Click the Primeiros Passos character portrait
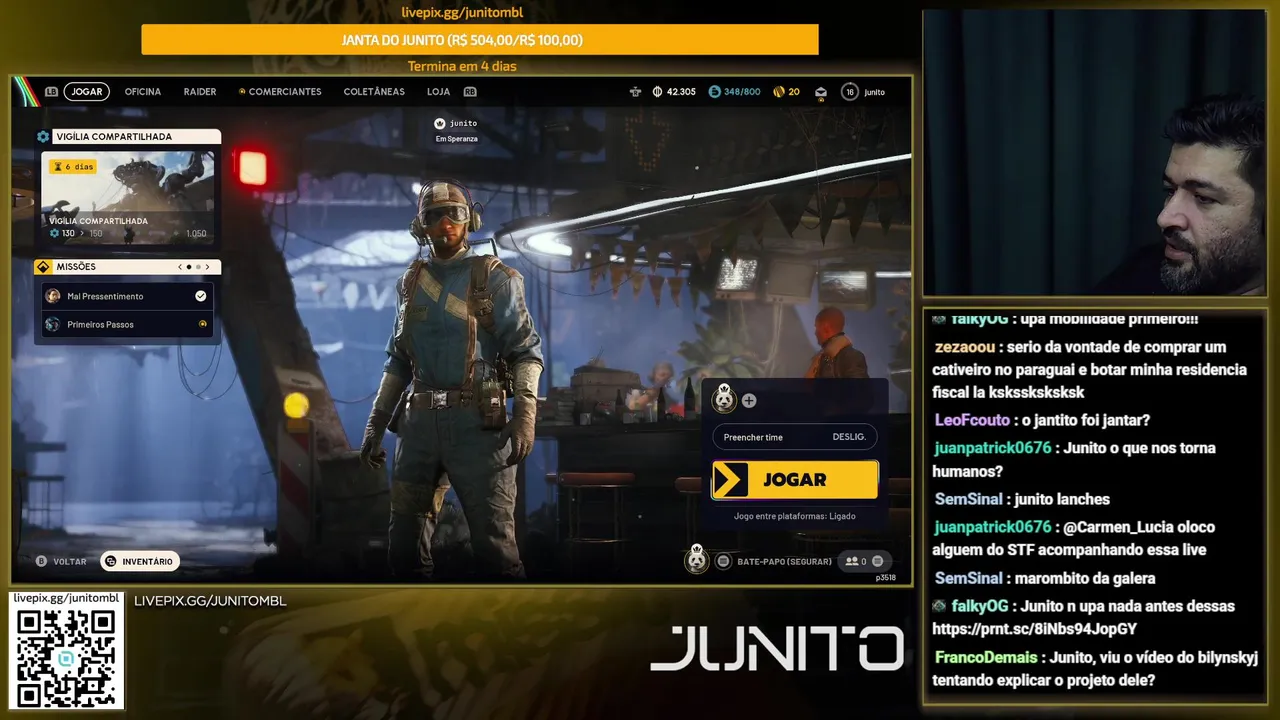 [x=53, y=324]
